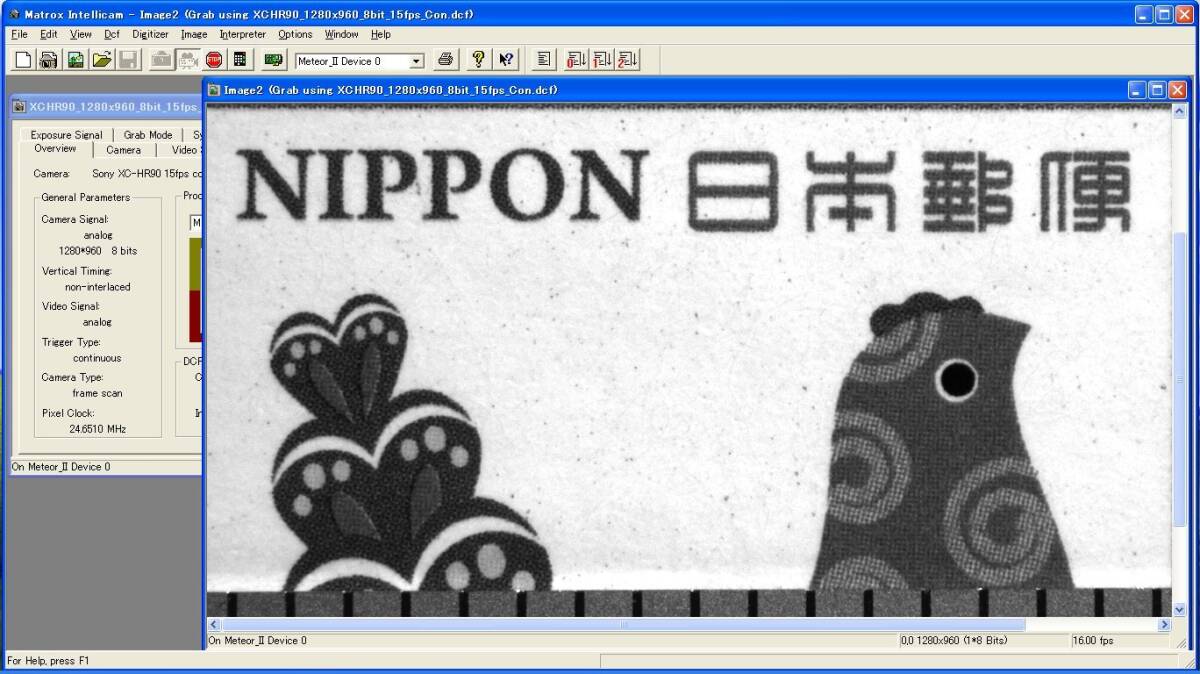The width and height of the screenshot is (1200, 674).
Task: Click the image window horizontal scrollbar thumb
Action: [623, 624]
